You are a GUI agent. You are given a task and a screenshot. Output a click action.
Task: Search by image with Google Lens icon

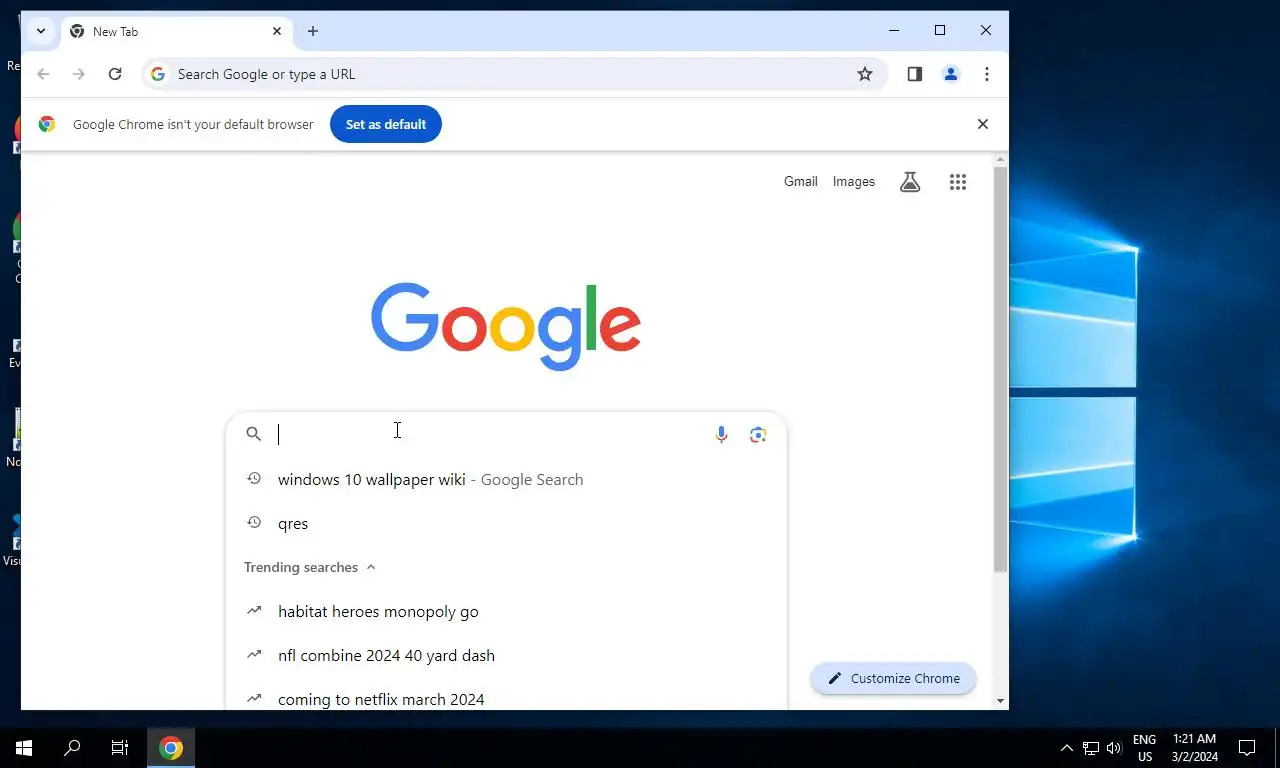click(x=758, y=434)
